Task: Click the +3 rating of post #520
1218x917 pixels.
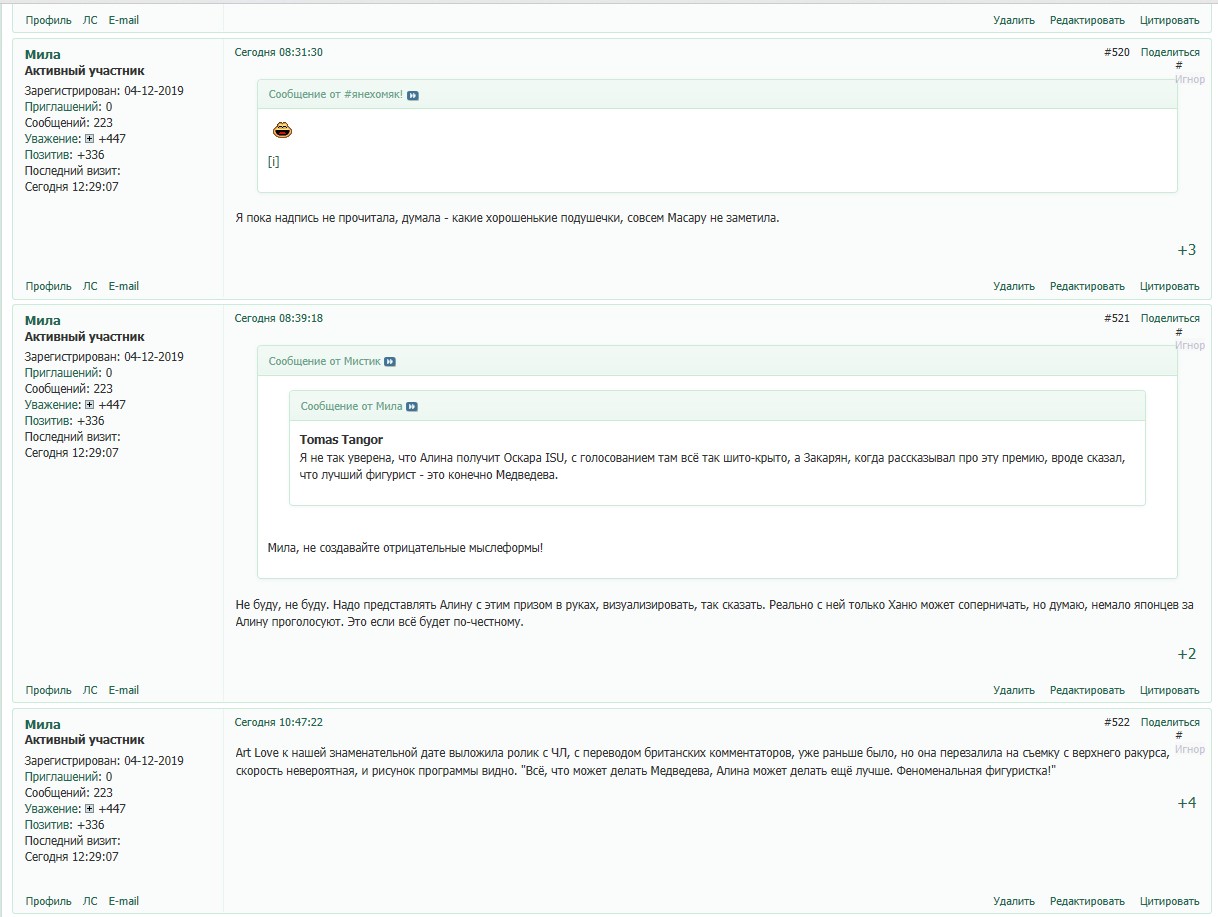Action: 1186,250
